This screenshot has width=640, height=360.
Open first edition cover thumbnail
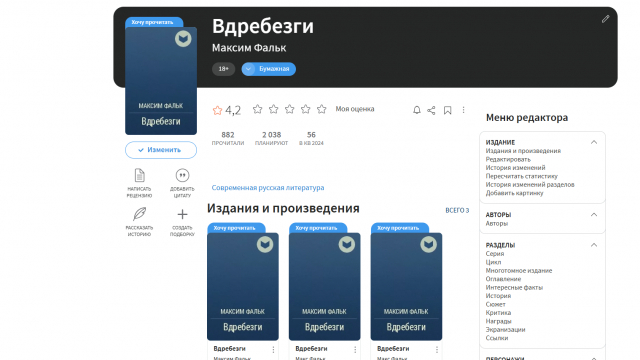coord(243,287)
